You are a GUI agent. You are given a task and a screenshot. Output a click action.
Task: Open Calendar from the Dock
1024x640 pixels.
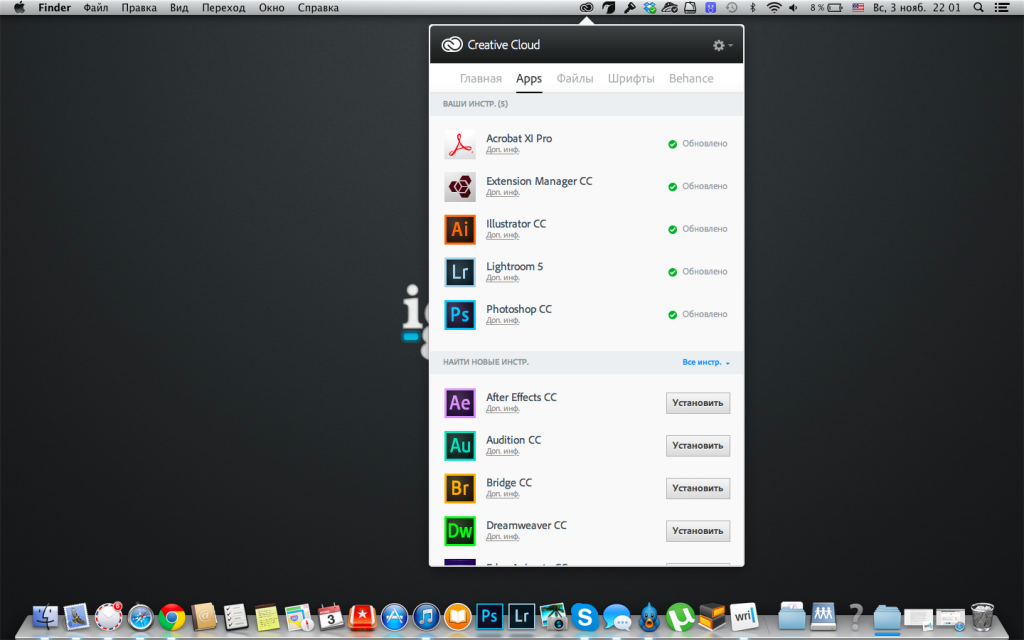[x=330, y=616]
